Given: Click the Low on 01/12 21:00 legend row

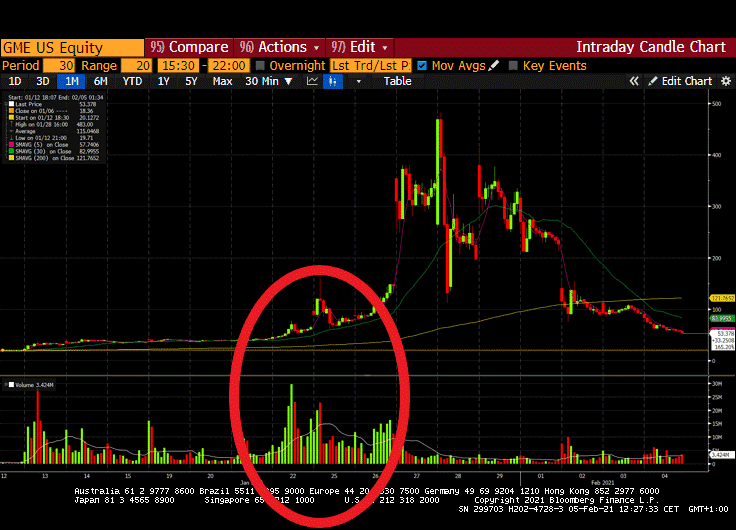Looking at the screenshot, I should pyautogui.click(x=53, y=138).
